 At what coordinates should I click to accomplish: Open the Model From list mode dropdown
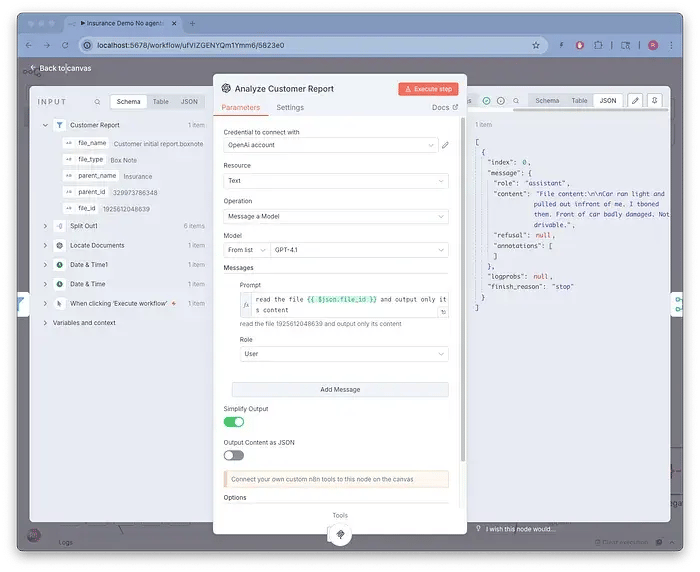(x=246, y=250)
